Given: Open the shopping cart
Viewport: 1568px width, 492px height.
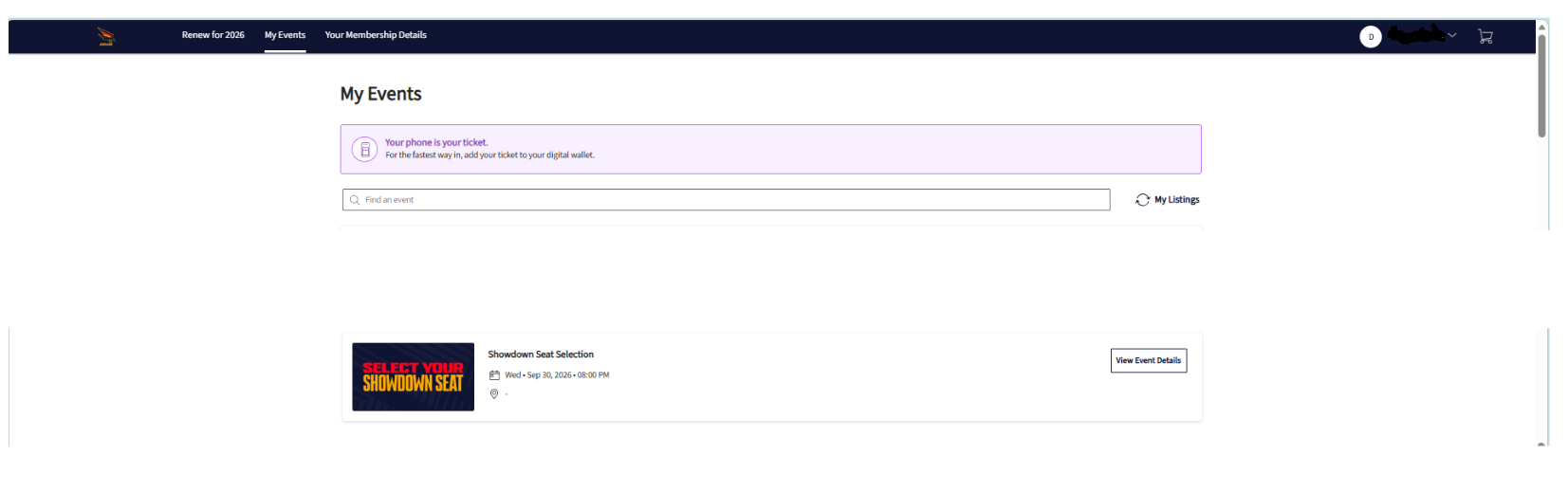Looking at the screenshot, I should (x=1485, y=37).
